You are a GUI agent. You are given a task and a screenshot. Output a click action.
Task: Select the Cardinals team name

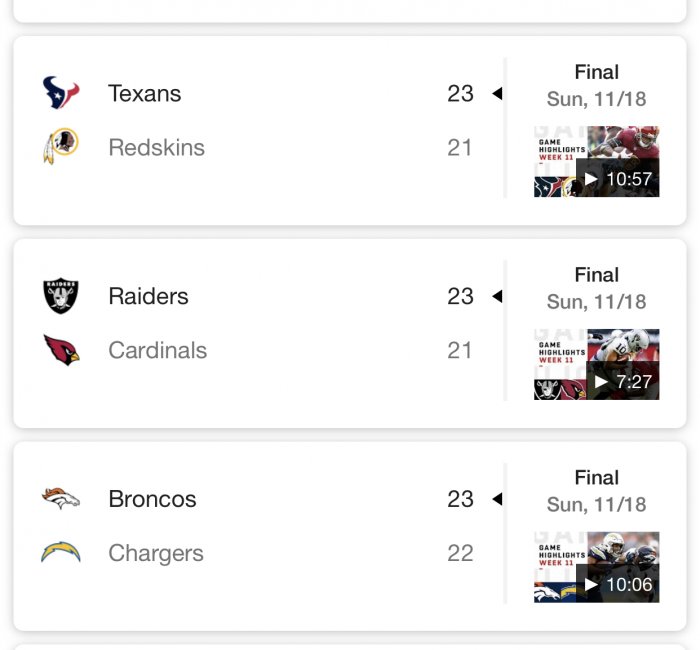click(x=158, y=351)
